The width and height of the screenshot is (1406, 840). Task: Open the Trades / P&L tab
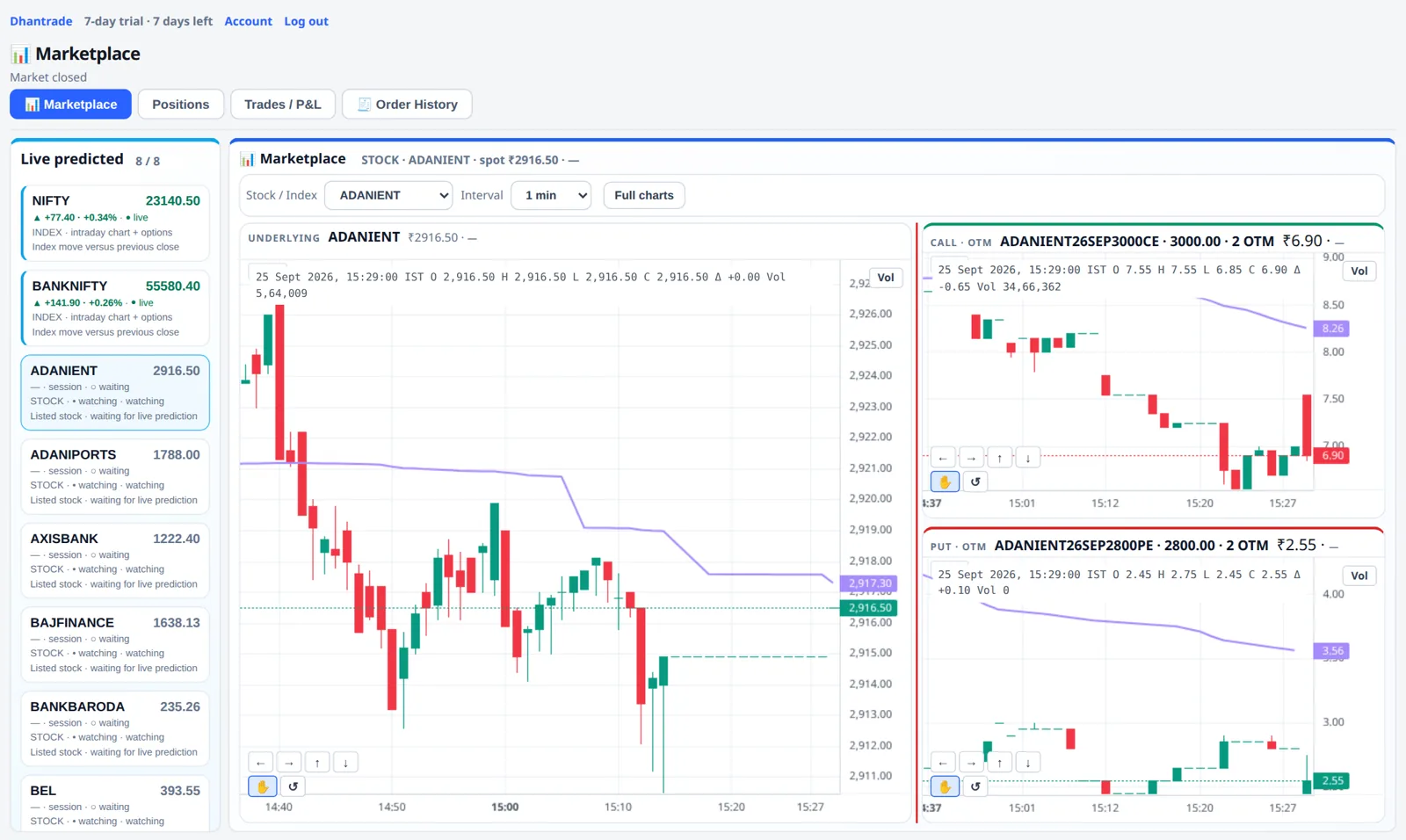(x=283, y=104)
